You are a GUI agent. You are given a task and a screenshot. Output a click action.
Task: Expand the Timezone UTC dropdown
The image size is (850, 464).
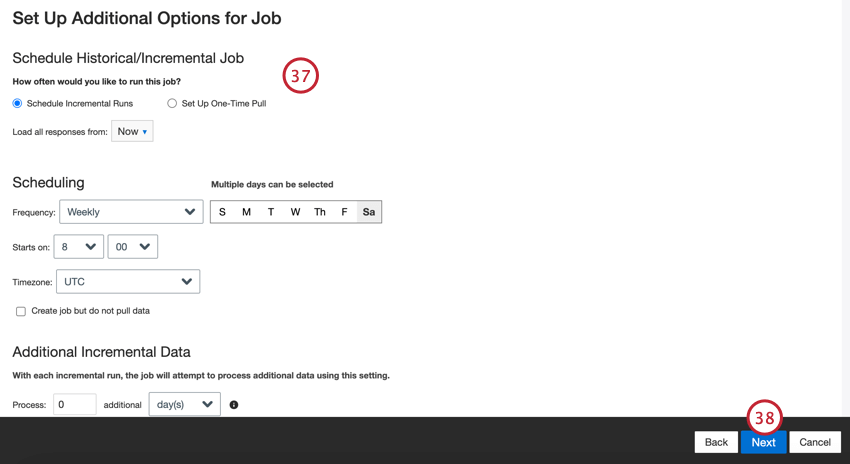(128, 281)
